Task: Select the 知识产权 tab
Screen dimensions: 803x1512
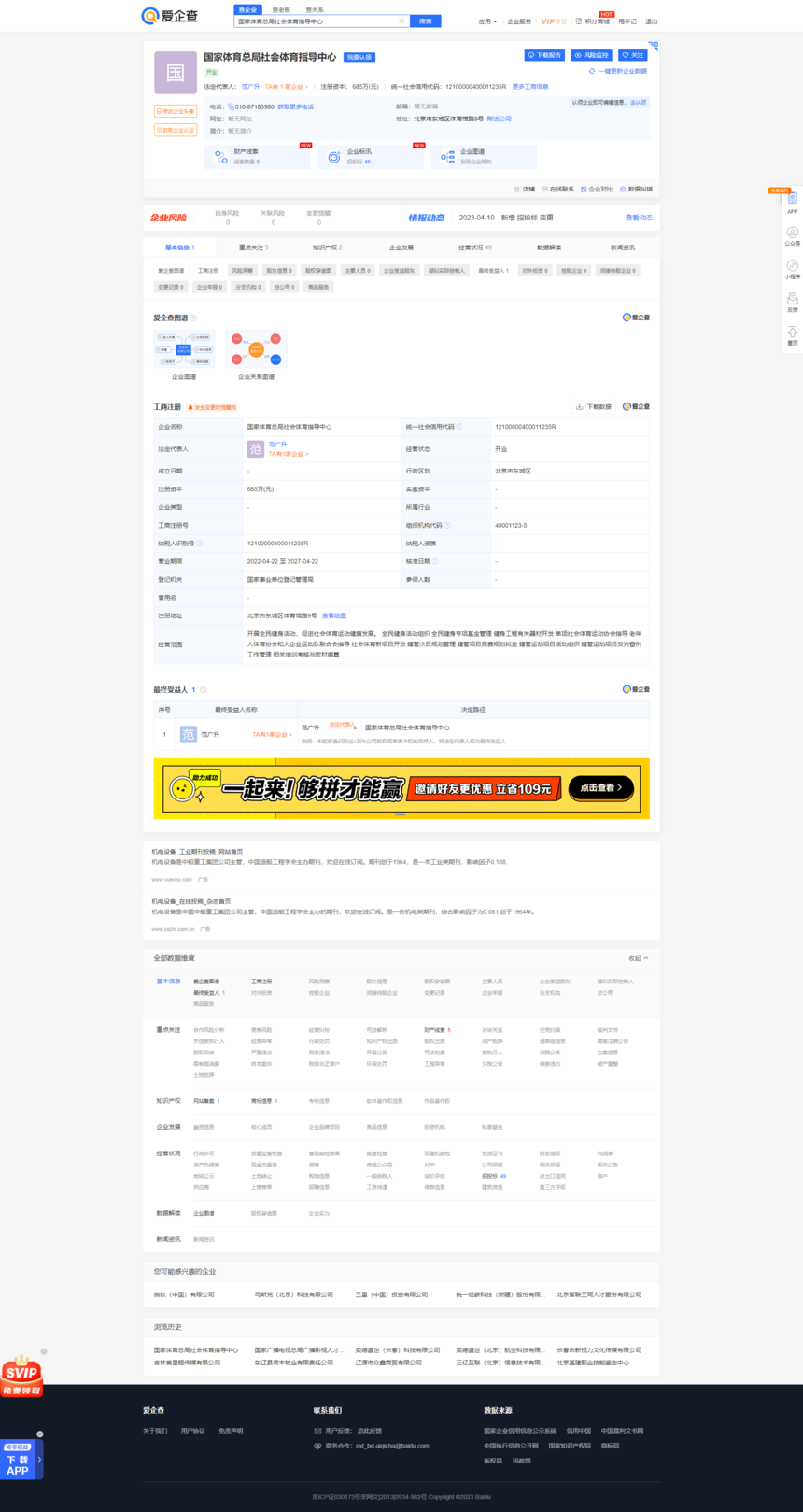Action: pyautogui.click(x=328, y=247)
